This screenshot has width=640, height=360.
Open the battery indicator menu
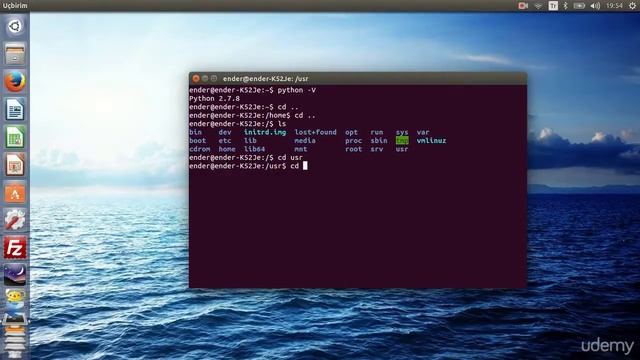pyautogui.click(x=579, y=6)
